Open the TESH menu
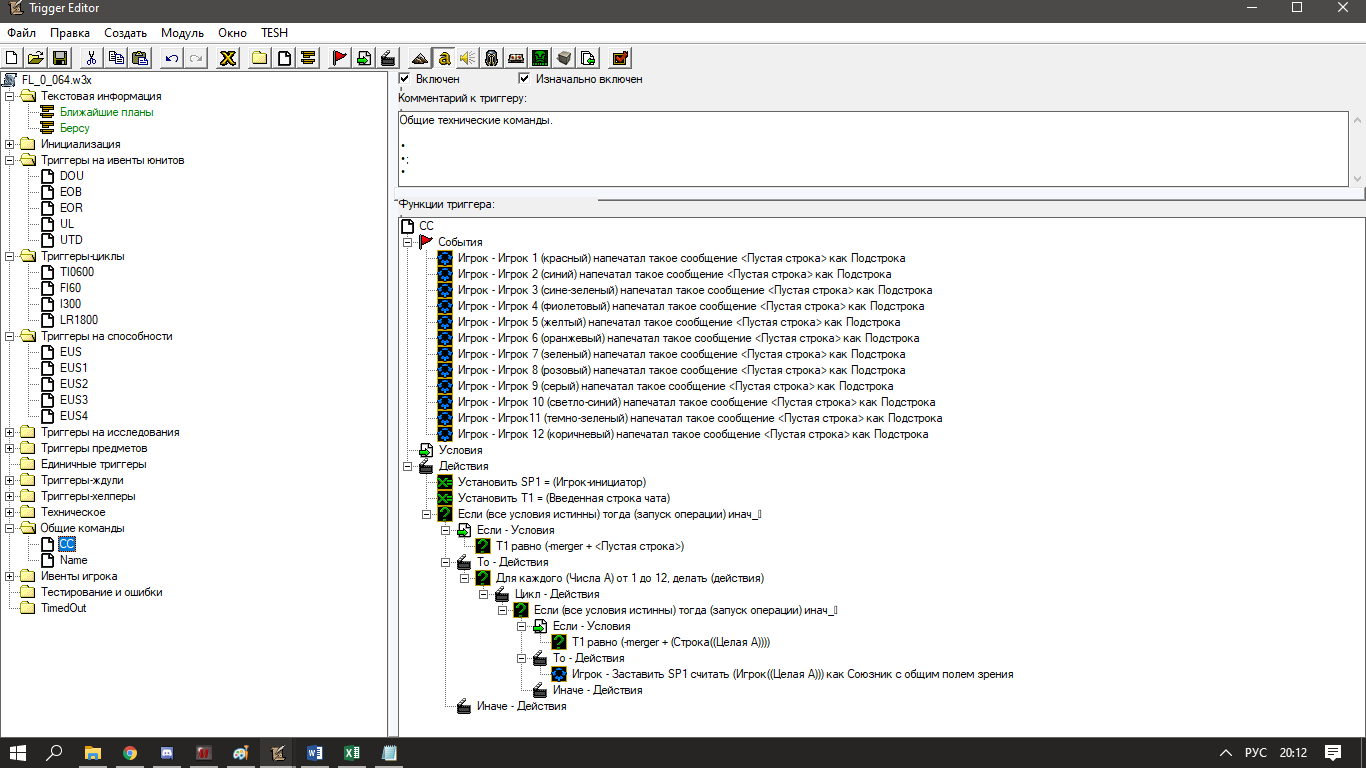1366x768 pixels. (274, 33)
